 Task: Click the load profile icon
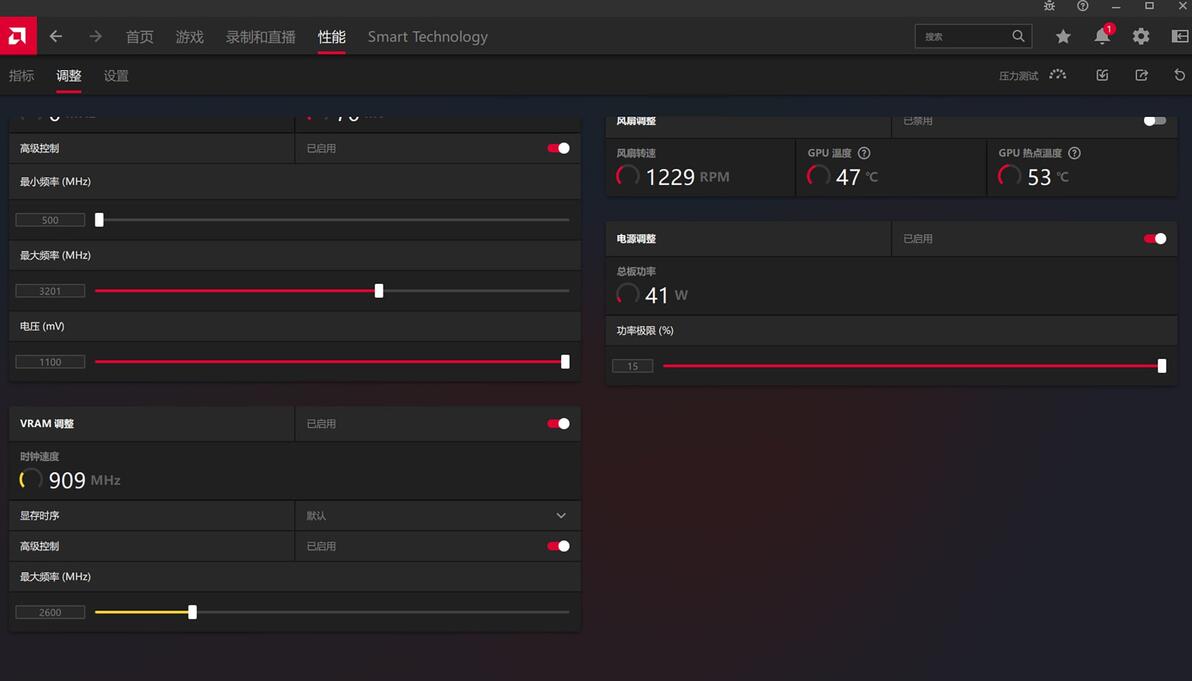point(1102,74)
